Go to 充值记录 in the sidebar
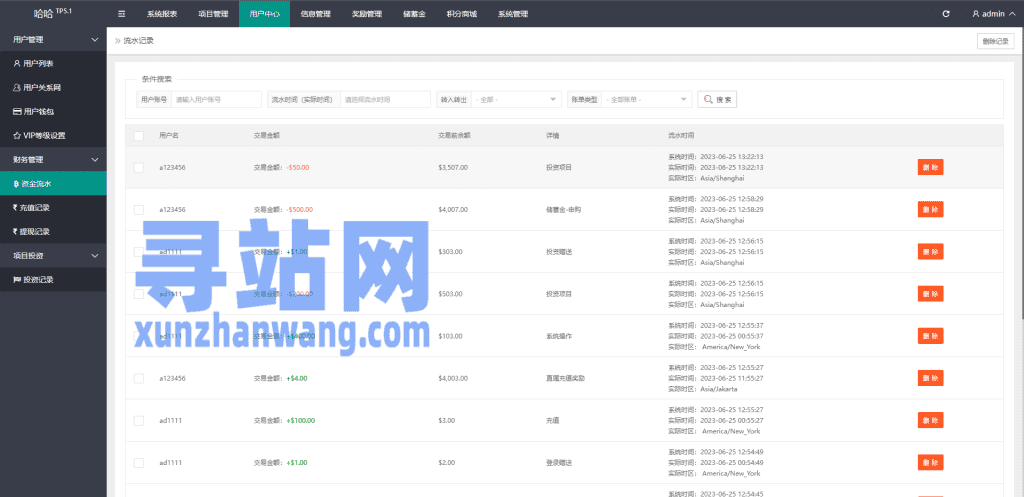This screenshot has height=497, width=1024. coord(53,208)
